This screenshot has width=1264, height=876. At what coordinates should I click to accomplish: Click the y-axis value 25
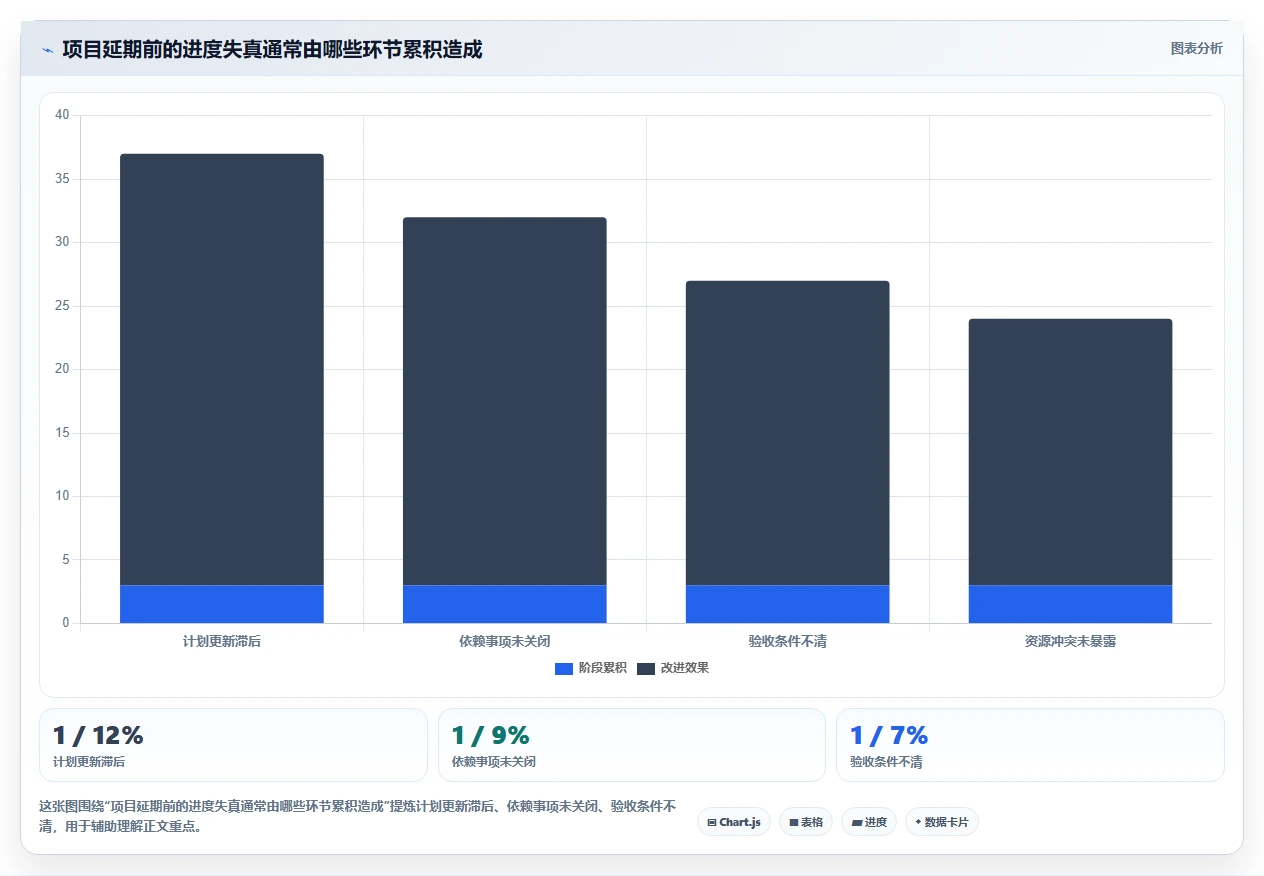click(62, 306)
